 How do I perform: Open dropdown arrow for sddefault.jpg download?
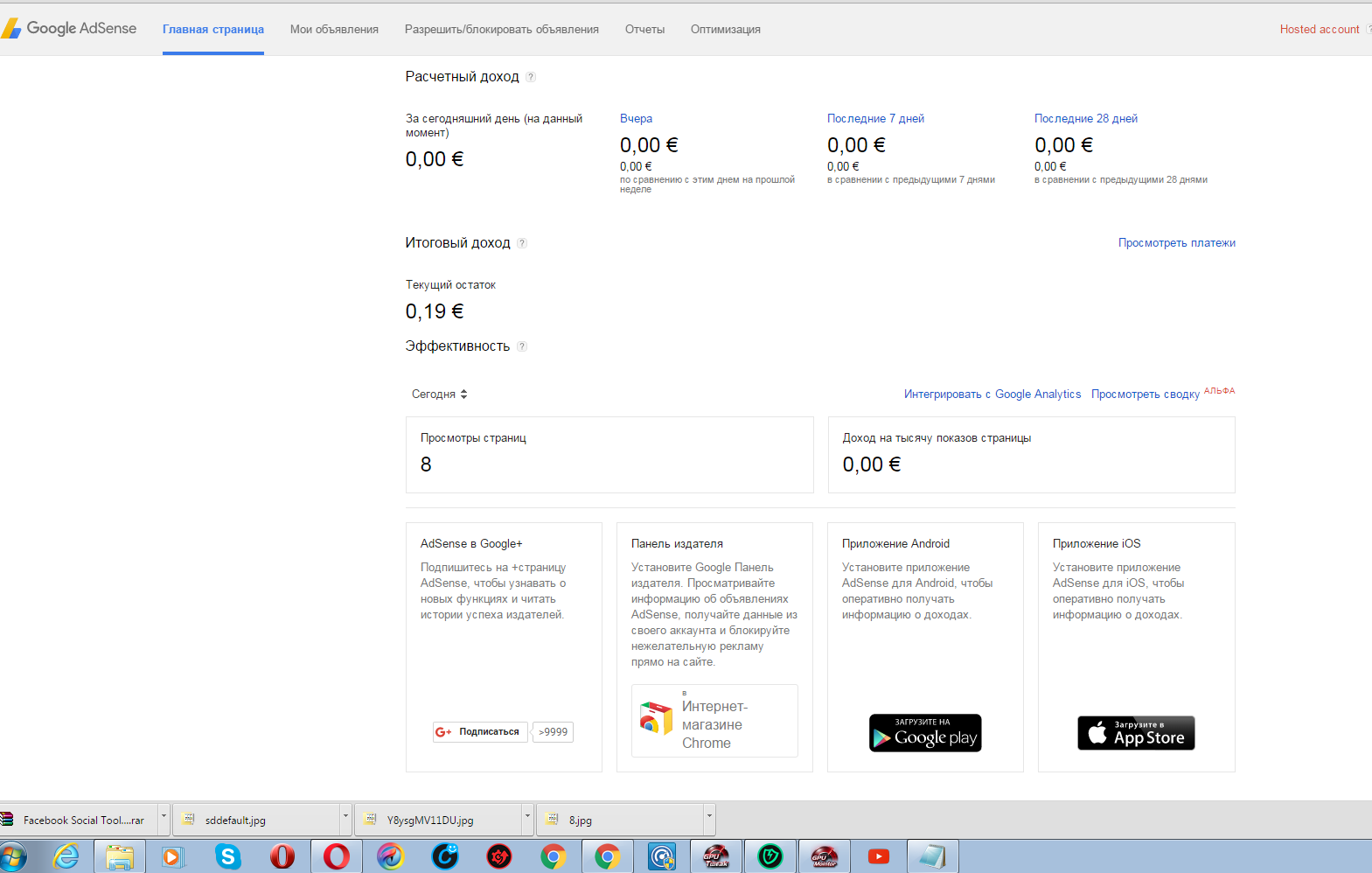pos(345,820)
